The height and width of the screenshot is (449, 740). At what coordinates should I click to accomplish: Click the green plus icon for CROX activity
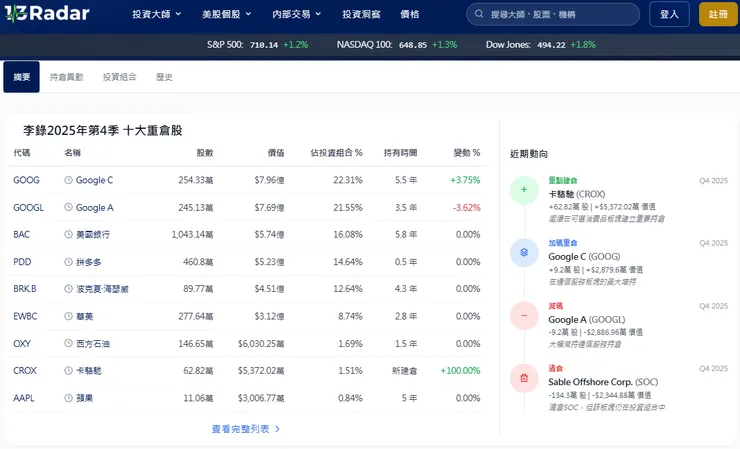[524, 190]
